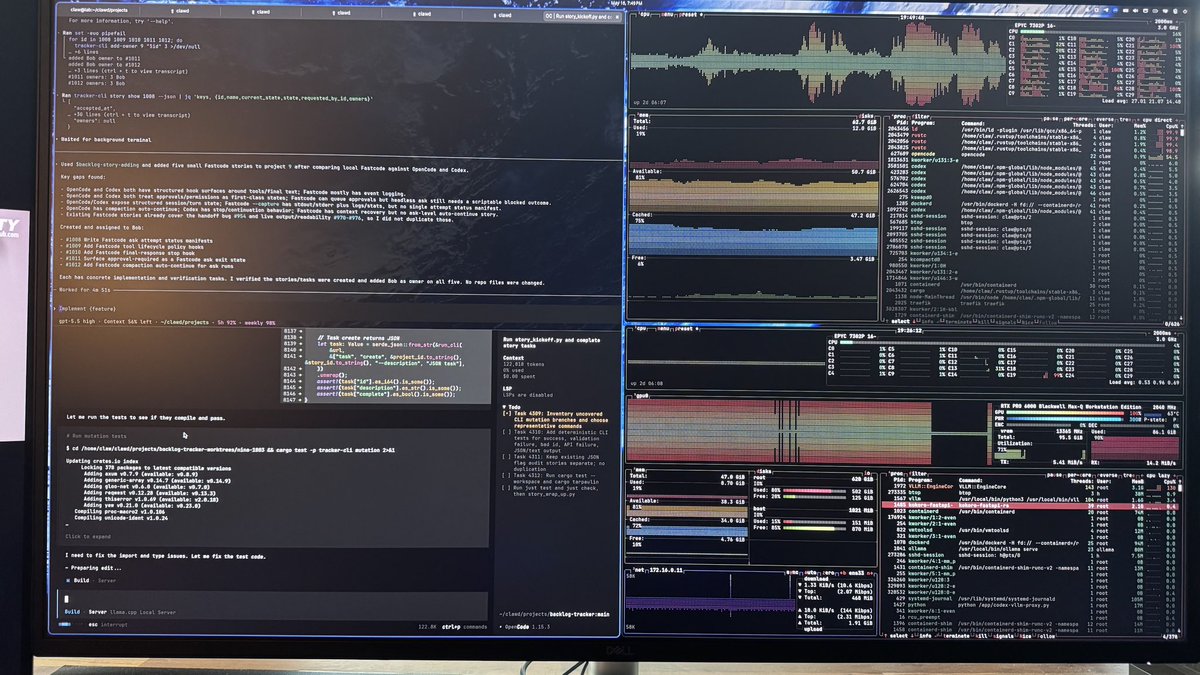Screen dimensions: 1200x675
Task: Click the Build agent label below the input
Action: point(72,611)
